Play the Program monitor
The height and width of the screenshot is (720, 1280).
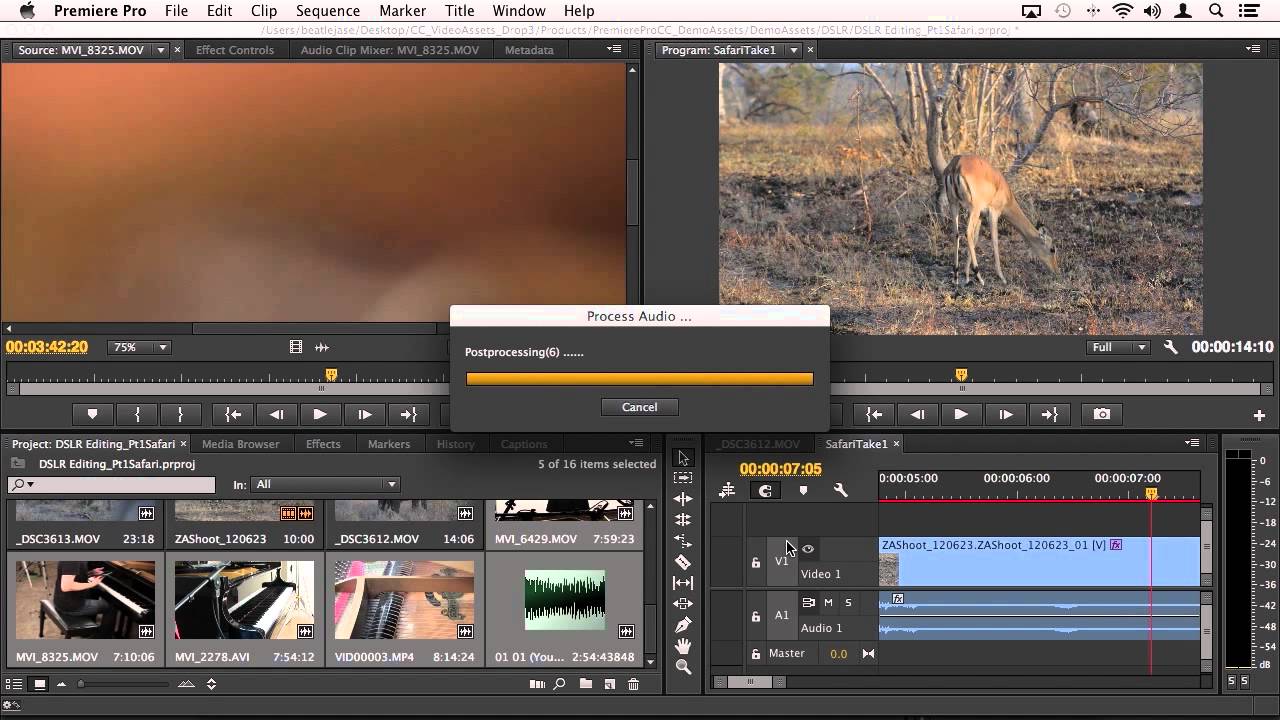(961, 414)
